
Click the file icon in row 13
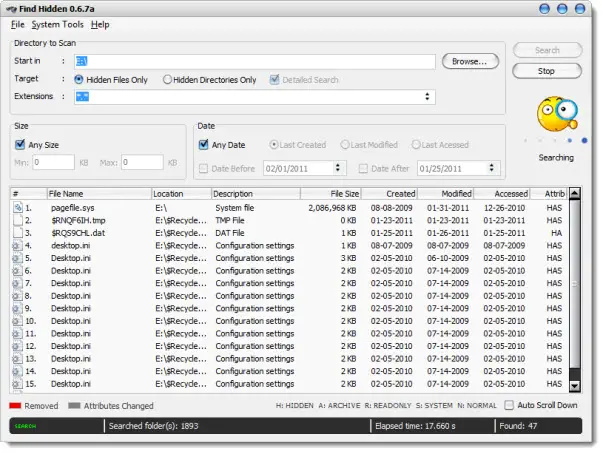(17, 359)
